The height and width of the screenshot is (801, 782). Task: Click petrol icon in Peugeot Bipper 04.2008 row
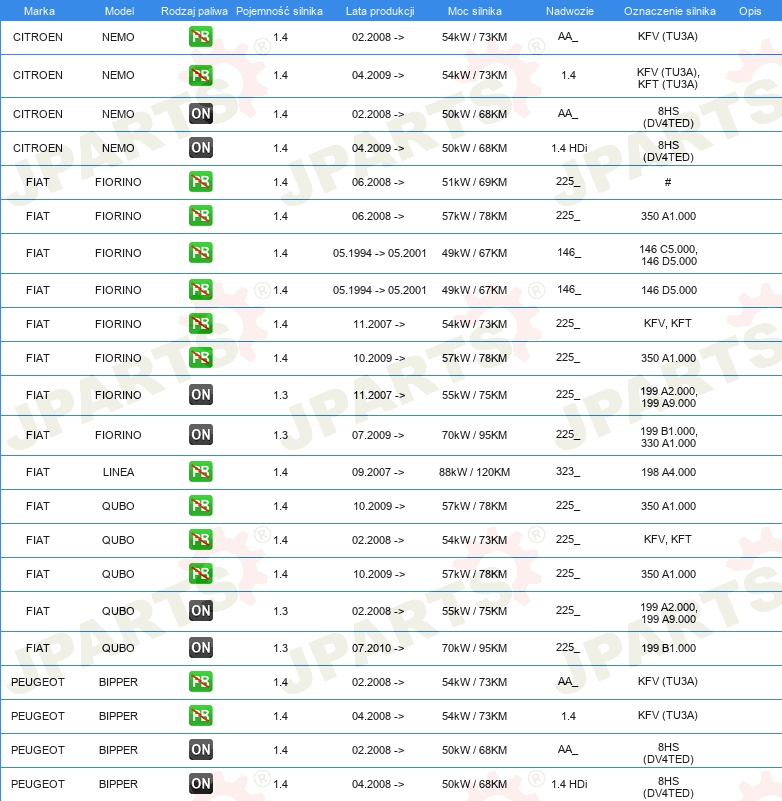pos(200,716)
